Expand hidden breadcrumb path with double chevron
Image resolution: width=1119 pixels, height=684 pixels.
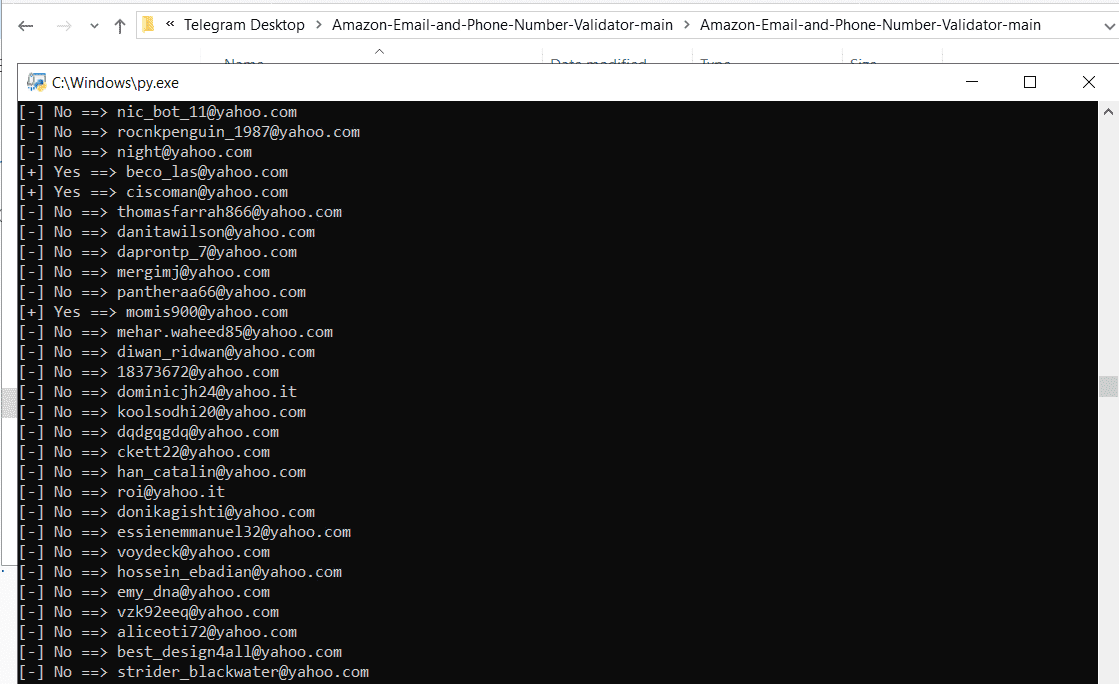pos(173,25)
